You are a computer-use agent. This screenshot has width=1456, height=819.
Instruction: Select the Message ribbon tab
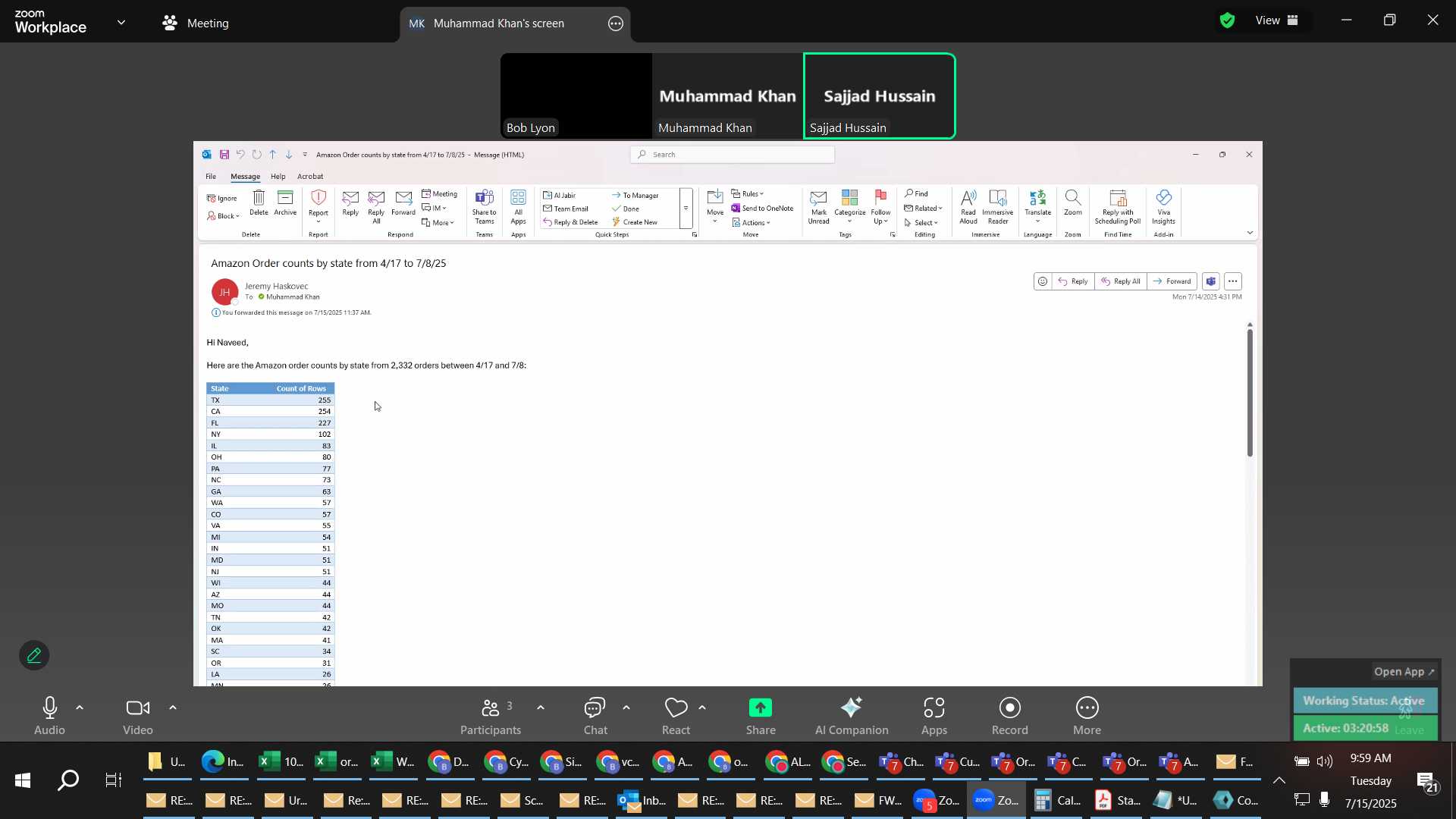pos(245,177)
